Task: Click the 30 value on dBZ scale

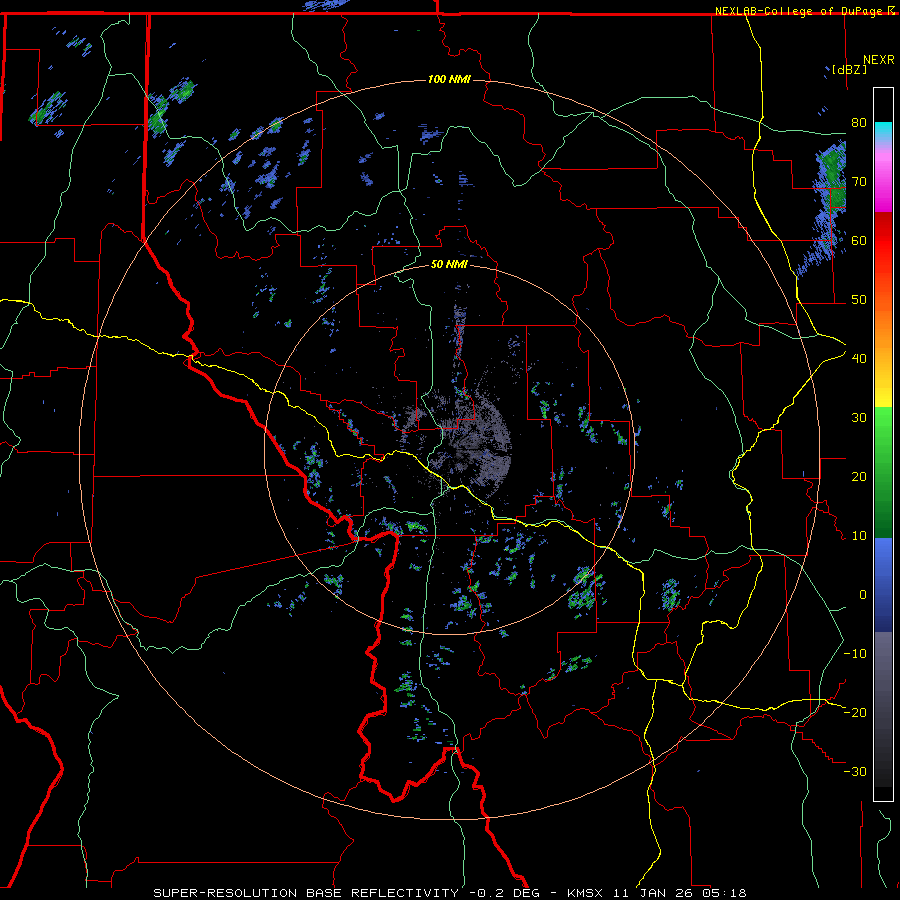Action: coord(859,418)
